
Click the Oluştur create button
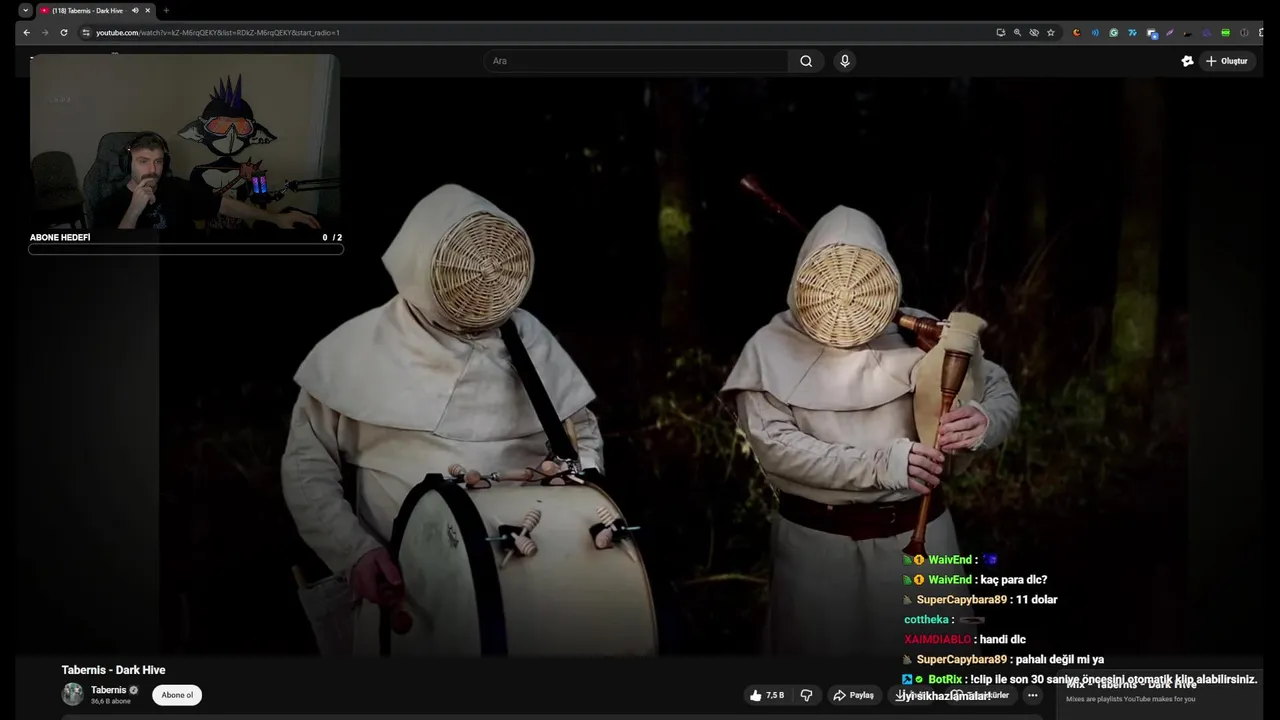[x=1227, y=61]
